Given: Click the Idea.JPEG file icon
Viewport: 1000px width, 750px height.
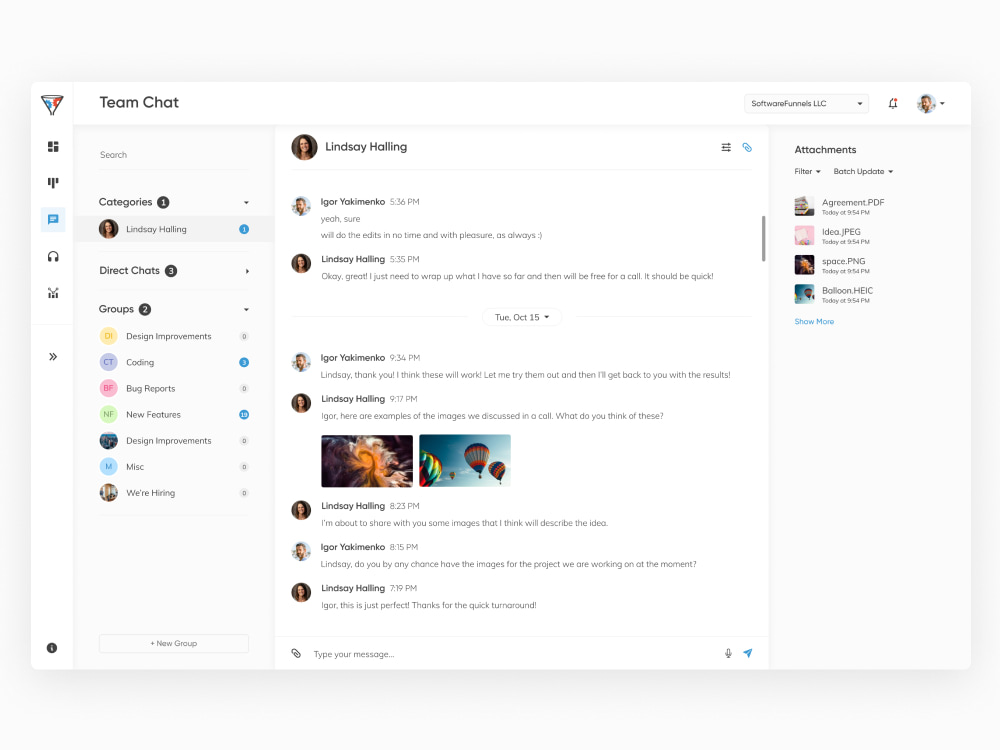Looking at the screenshot, I should point(804,235).
